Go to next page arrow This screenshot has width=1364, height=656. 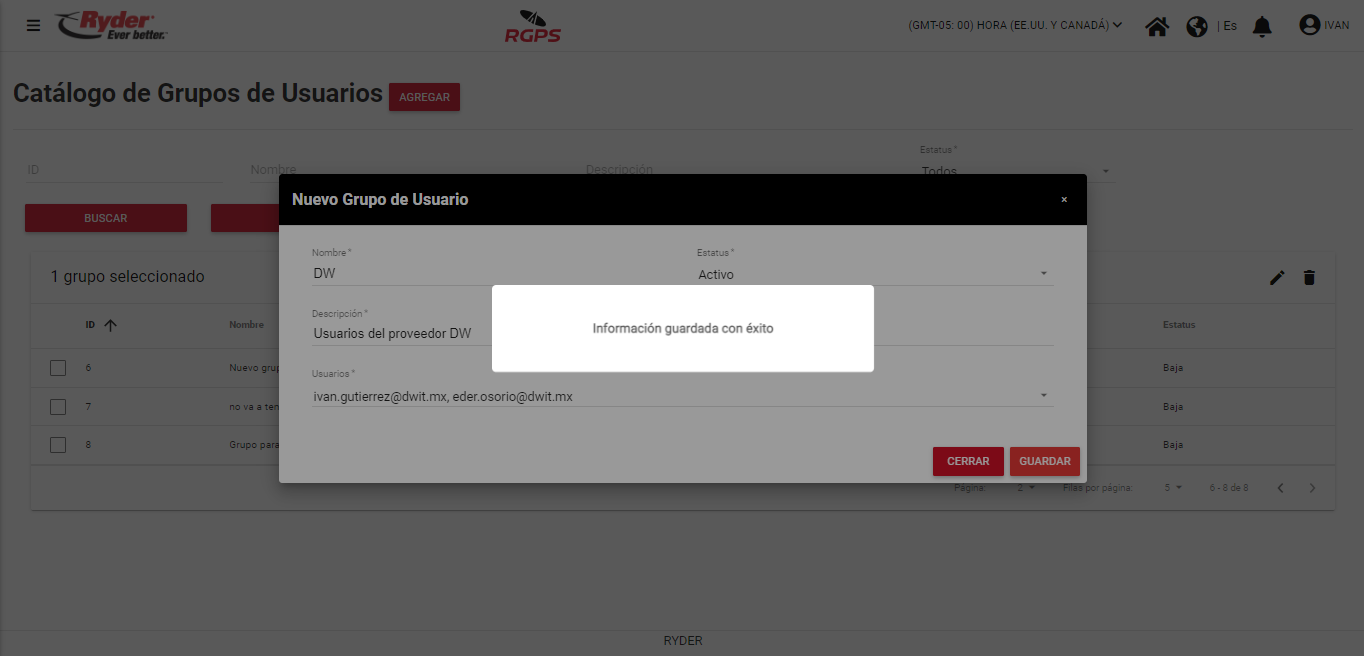pyautogui.click(x=1313, y=488)
